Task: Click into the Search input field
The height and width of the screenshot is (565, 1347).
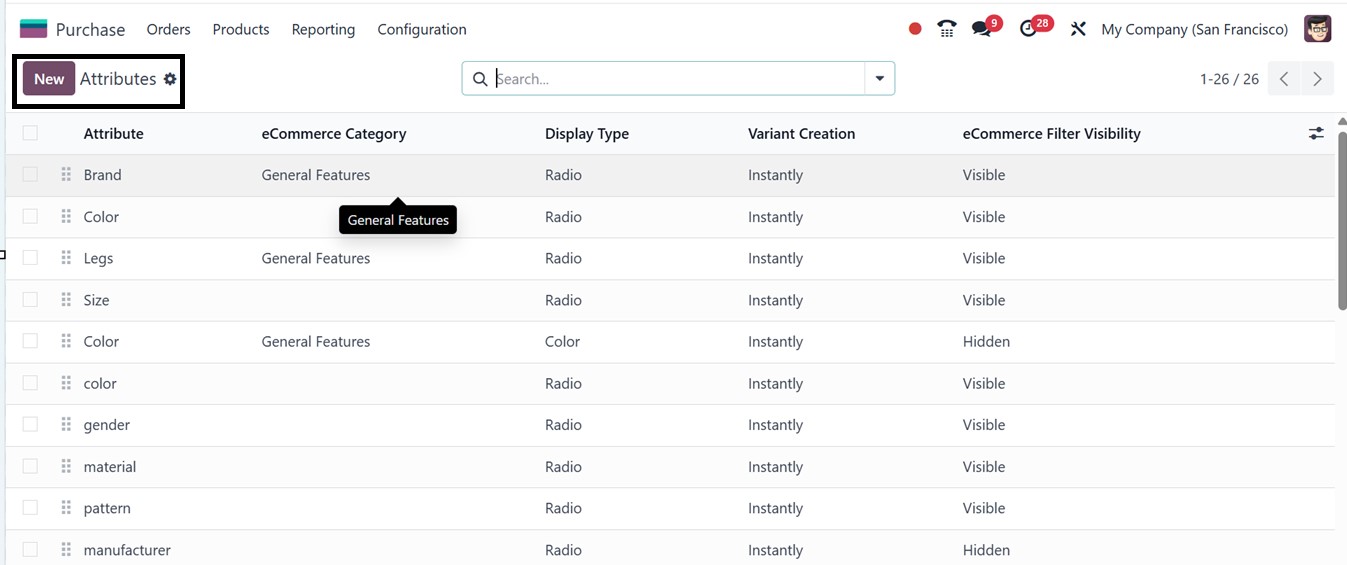Action: click(x=675, y=79)
